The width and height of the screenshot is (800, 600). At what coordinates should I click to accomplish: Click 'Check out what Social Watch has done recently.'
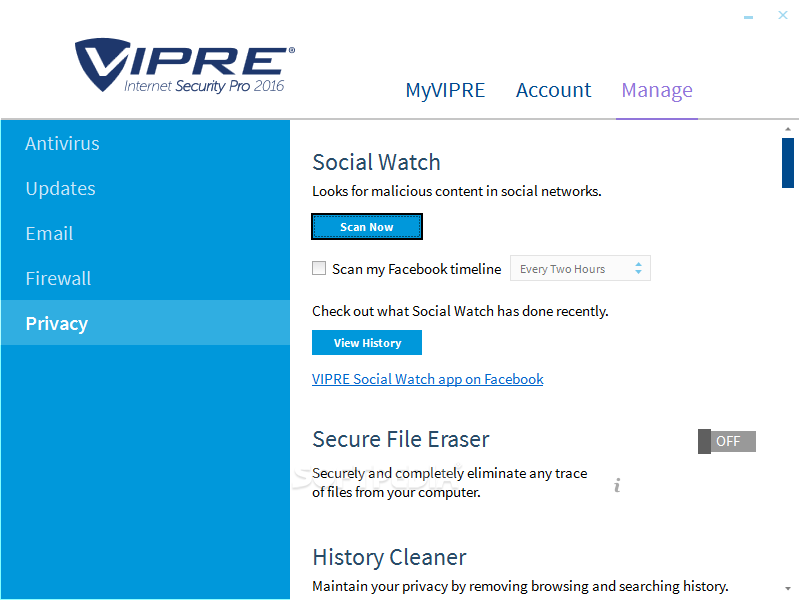[x=460, y=311]
